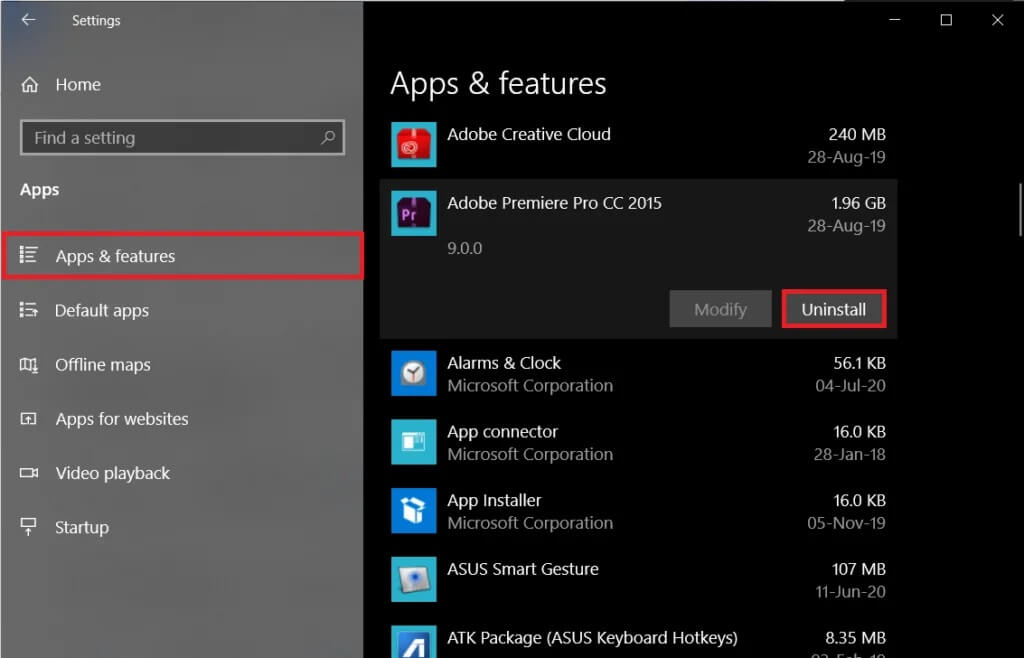
Task: Open Video playback settings
Action: point(112,473)
